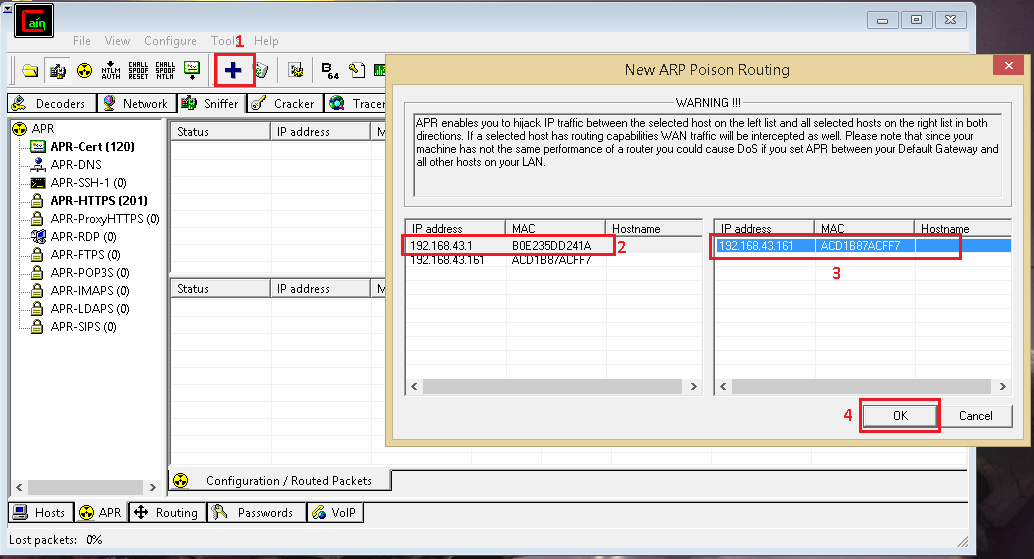Viewport: 1034px width, 559px height.
Task: Toggle the Start/Stop APR radiation icon
Action: point(84,70)
